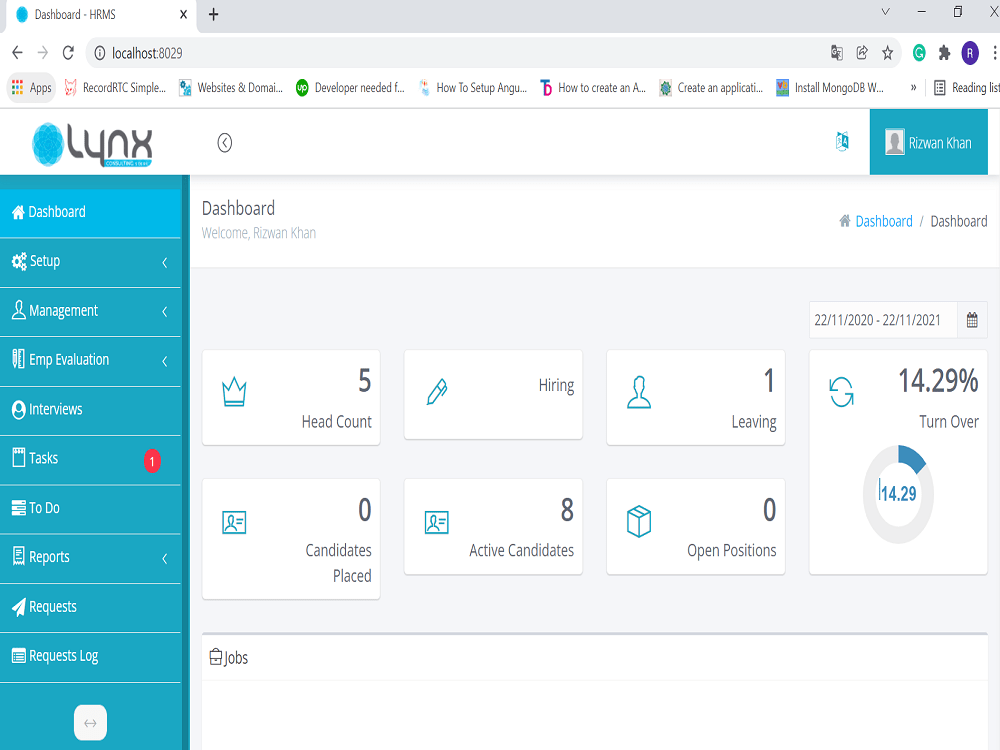Open the Grammarly extension icon

919,53
